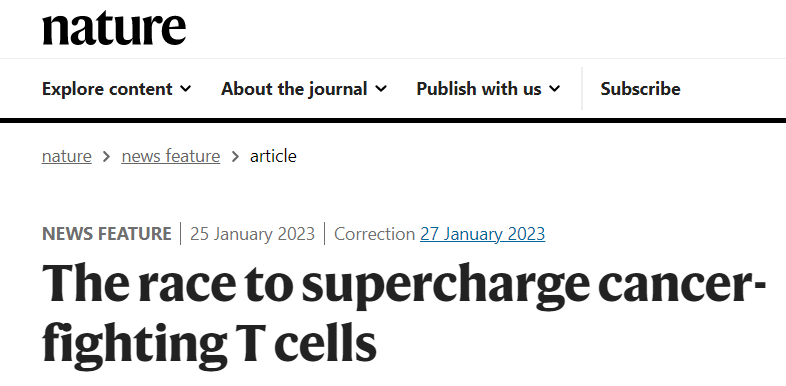Click the 25 January 2023 publication date
Image resolution: width=786 pixels, height=386 pixels.
point(252,234)
